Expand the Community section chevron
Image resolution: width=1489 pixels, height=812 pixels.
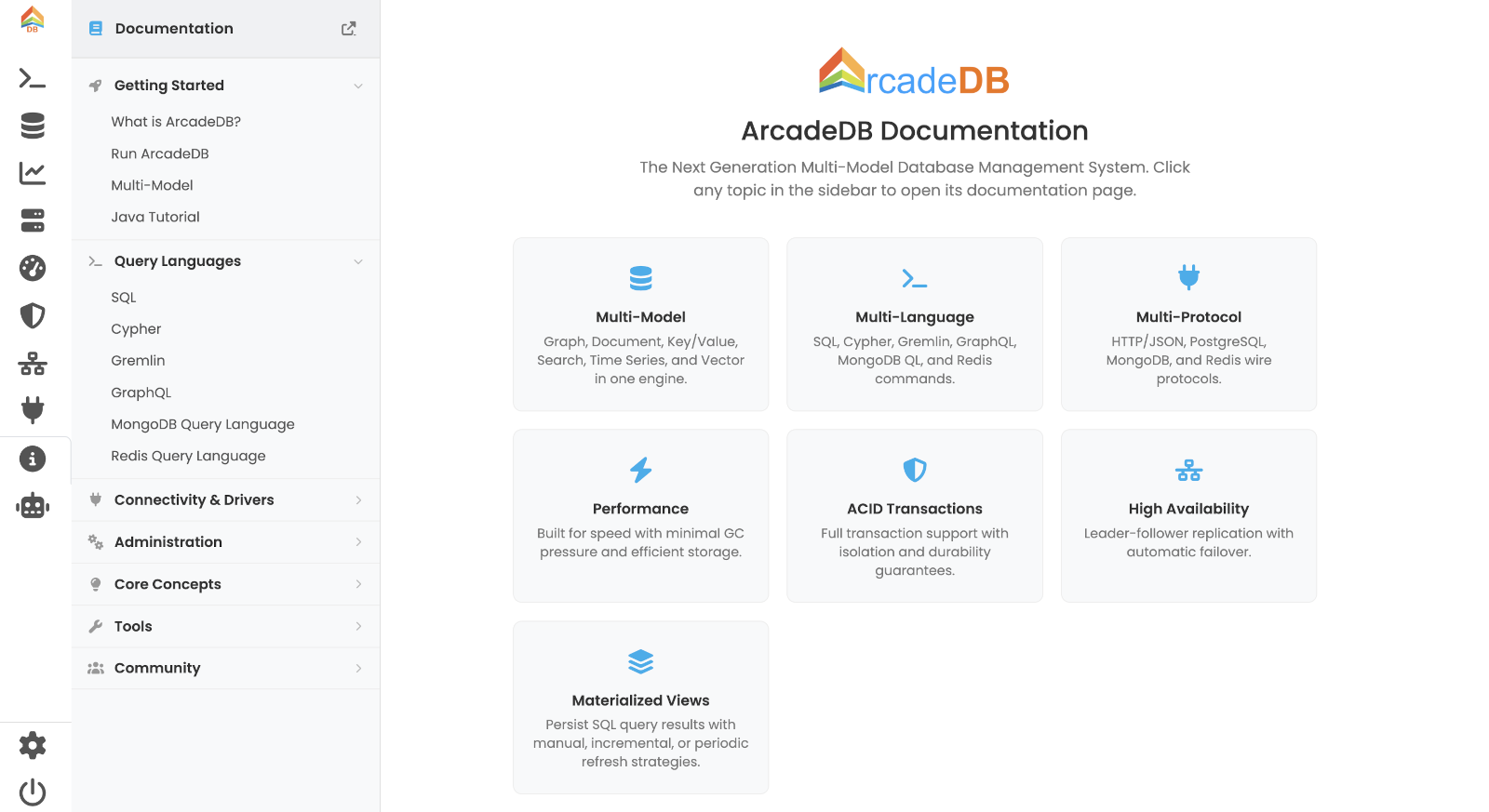[358, 669]
